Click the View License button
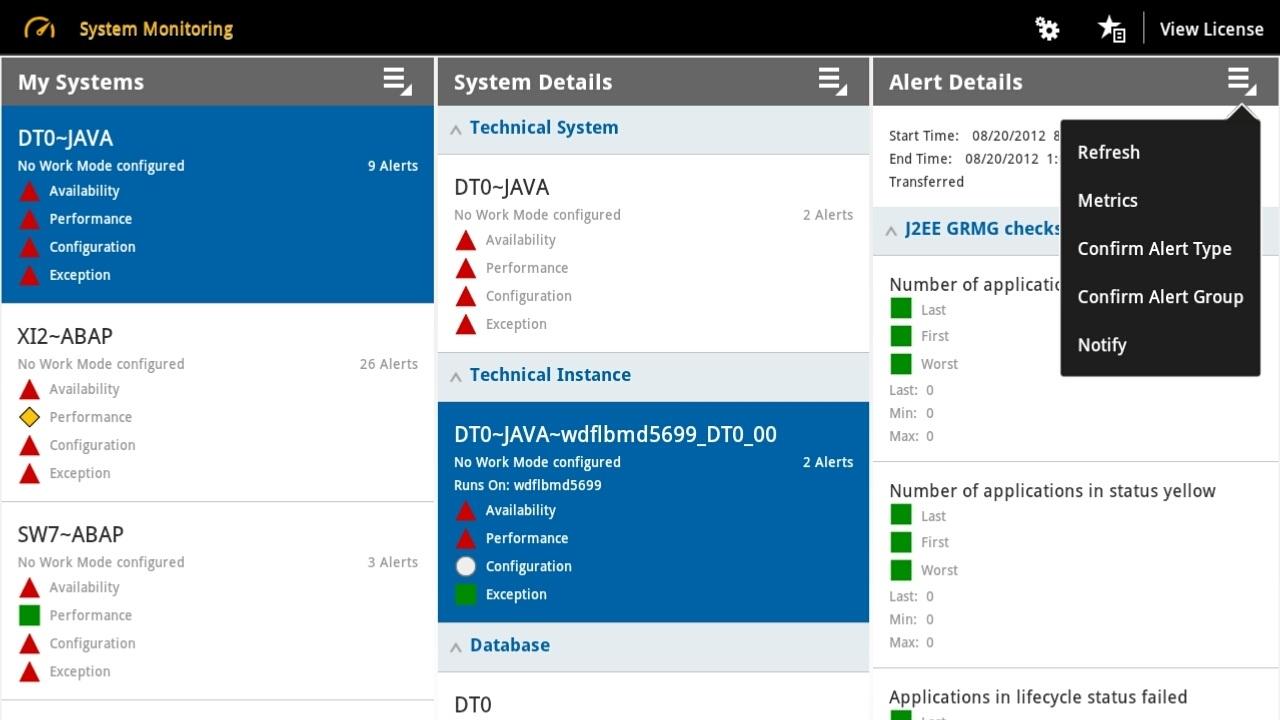This screenshot has width=1280, height=720. point(1211,29)
